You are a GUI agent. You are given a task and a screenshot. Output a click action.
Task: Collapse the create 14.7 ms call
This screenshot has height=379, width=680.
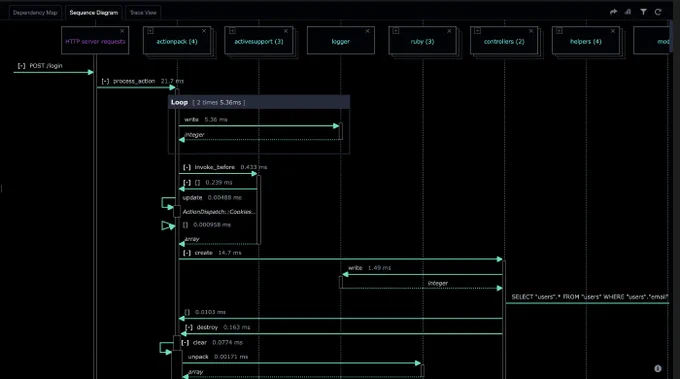(x=187, y=253)
